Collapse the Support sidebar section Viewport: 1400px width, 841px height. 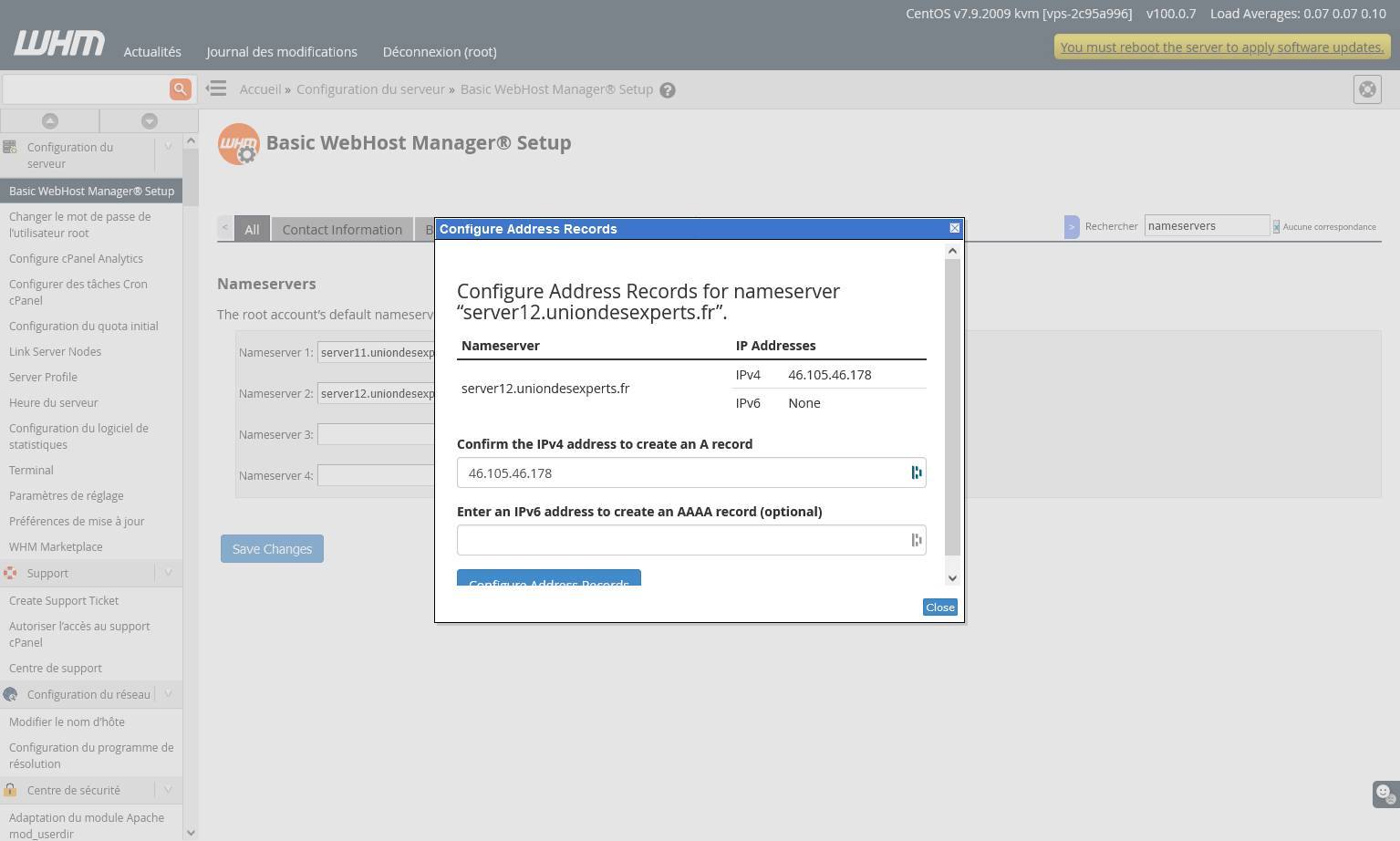[169, 573]
